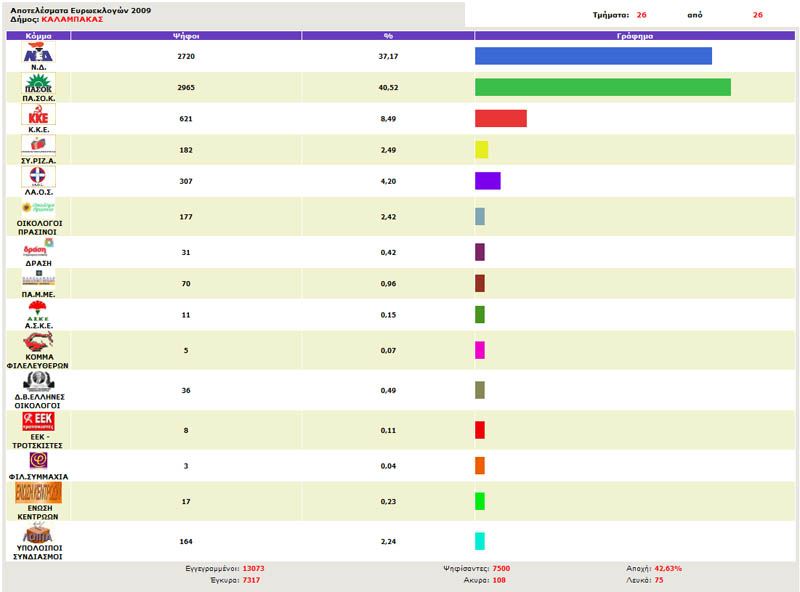Click the ΕΕΚ Τροτσκιστές red logo

pyautogui.click(x=38, y=422)
